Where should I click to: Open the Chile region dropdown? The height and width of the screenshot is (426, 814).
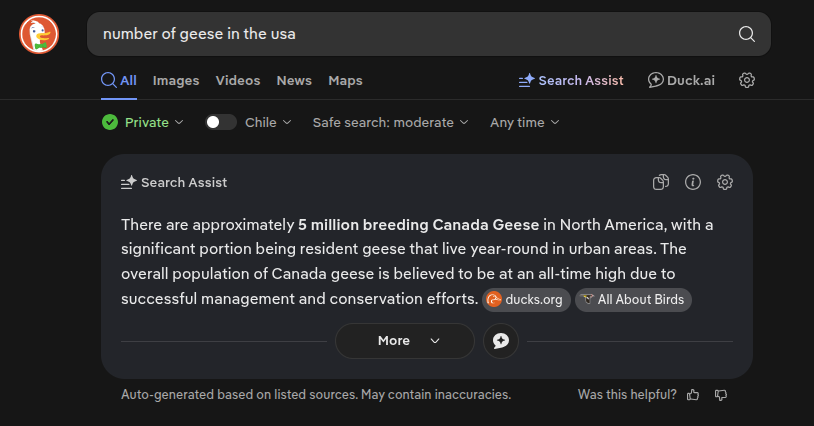pyautogui.click(x=268, y=122)
